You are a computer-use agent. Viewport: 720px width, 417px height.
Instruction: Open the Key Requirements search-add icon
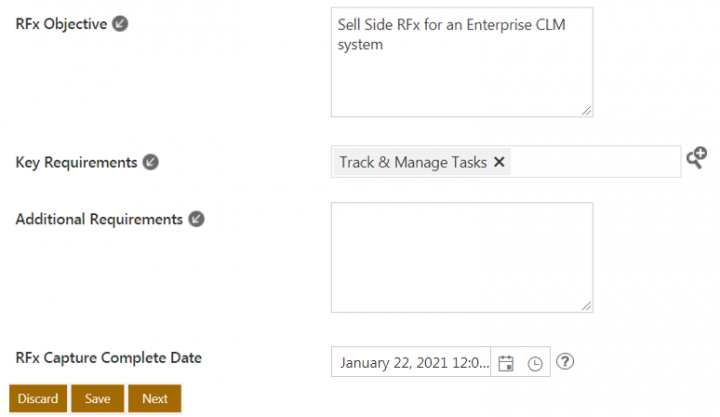click(x=696, y=158)
